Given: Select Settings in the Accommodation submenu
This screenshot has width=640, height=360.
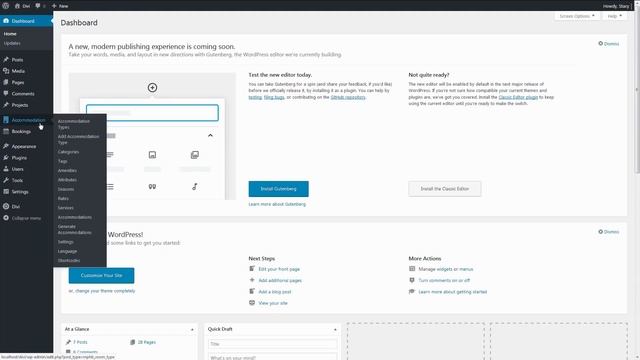Looking at the screenshot, I should [66, 242].
